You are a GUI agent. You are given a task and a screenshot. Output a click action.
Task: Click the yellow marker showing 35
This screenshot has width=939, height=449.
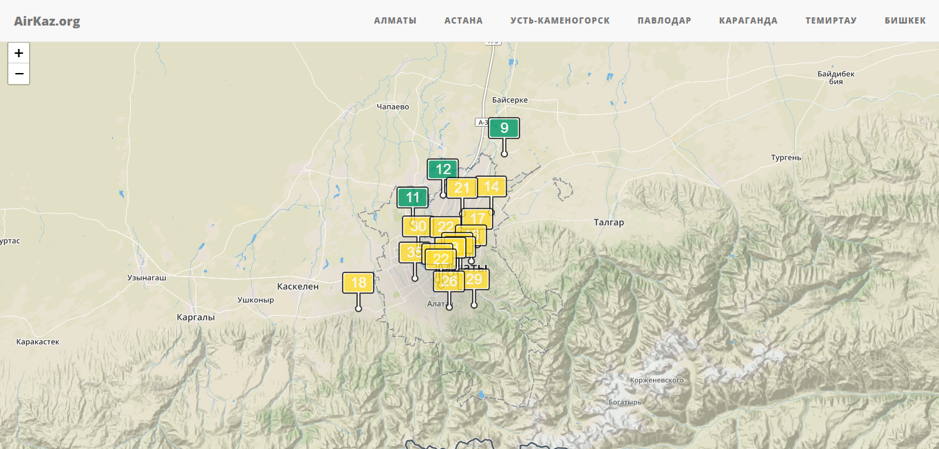(x=410, y=252)
